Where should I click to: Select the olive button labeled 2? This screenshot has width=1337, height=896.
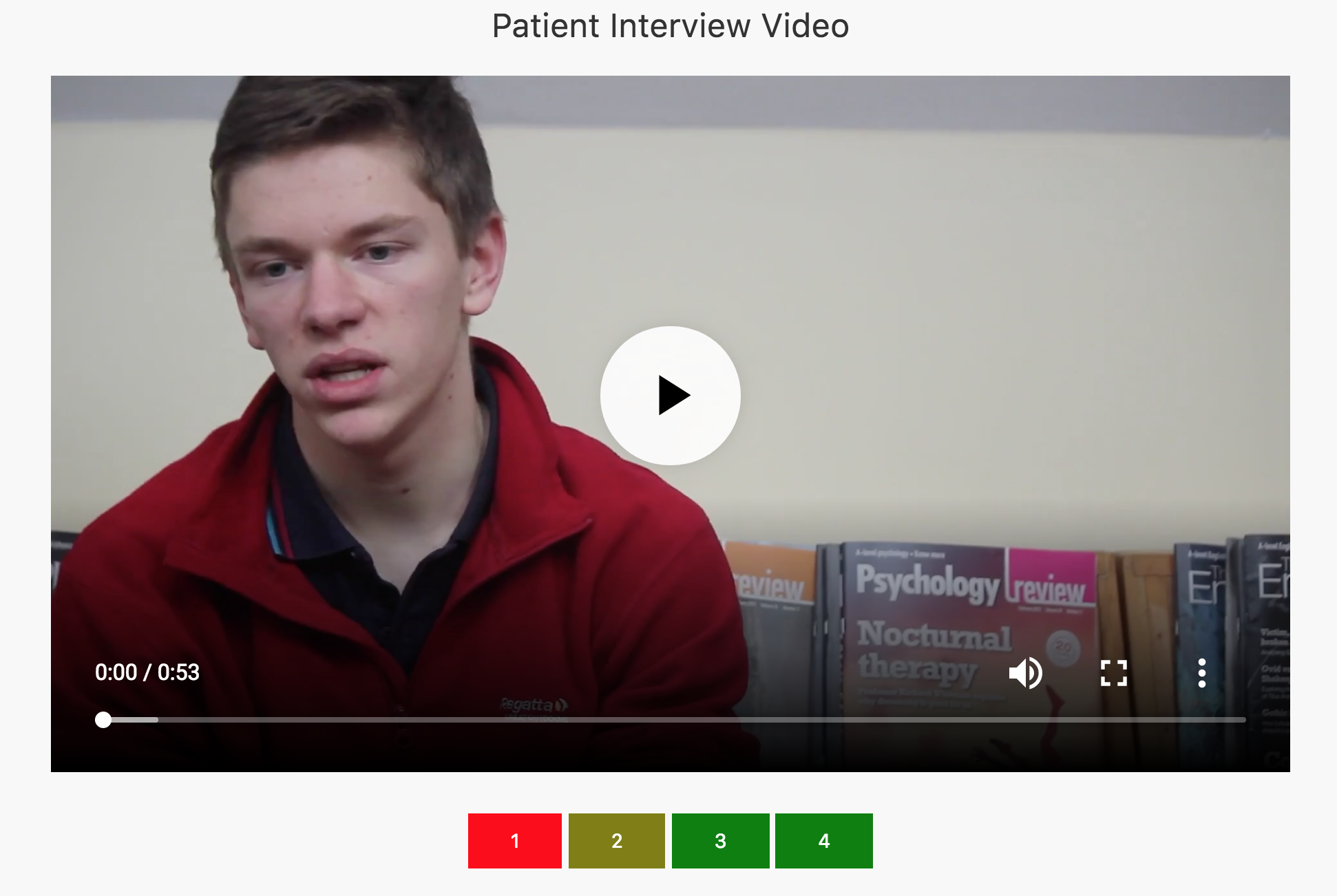tap(617, 841)
